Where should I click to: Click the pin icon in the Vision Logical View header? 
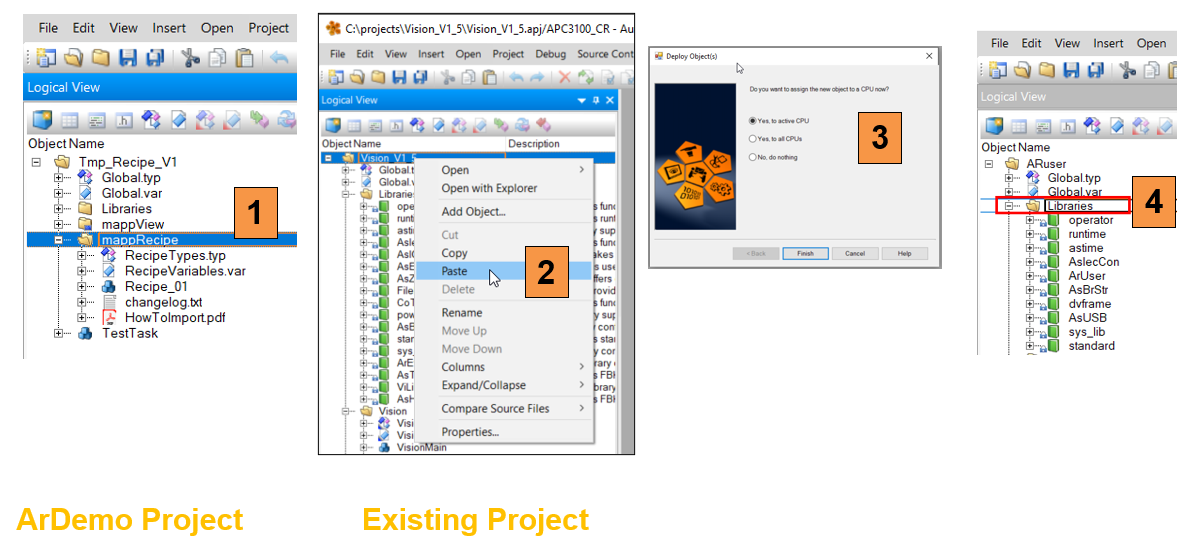[597, 101]
